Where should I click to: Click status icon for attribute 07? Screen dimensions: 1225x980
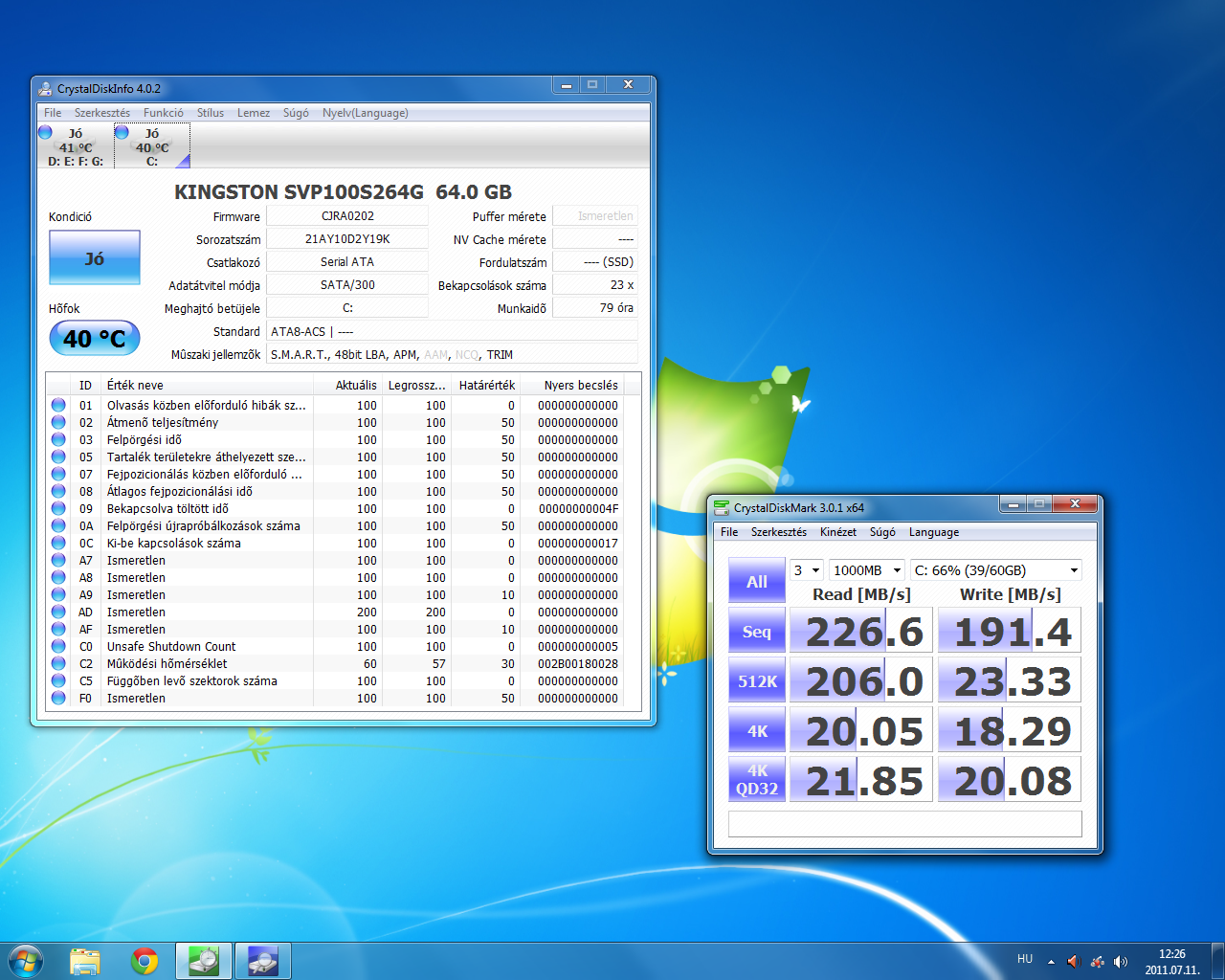[59, 474]
